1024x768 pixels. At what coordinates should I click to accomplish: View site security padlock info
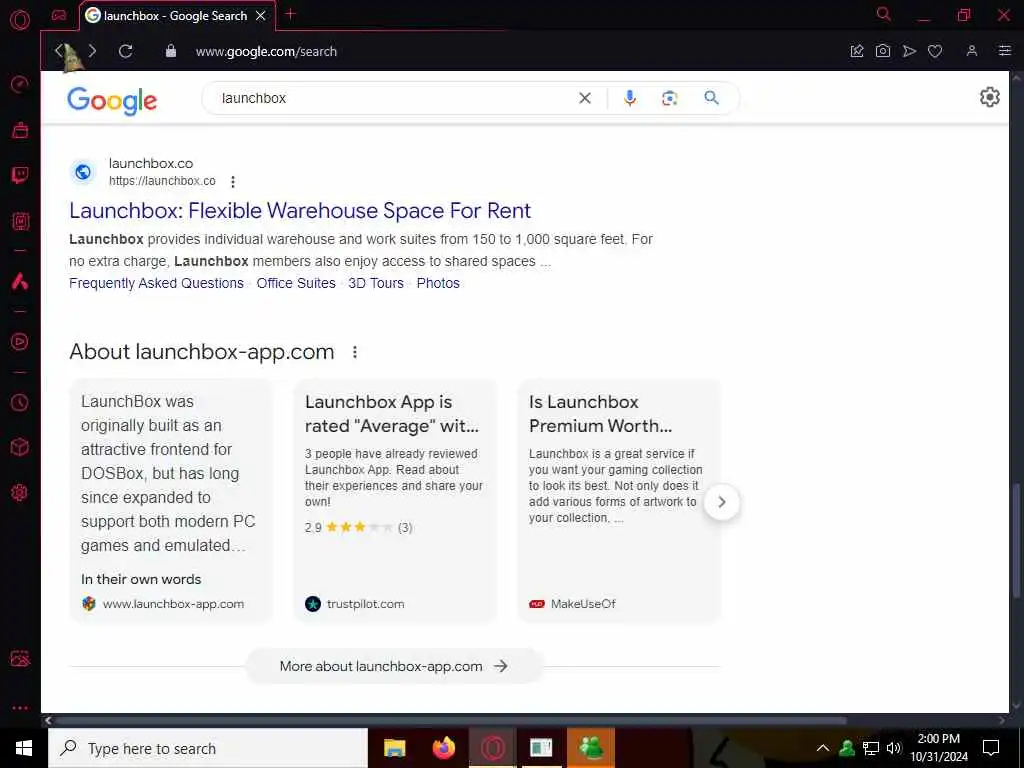click(x=170, y=51)
